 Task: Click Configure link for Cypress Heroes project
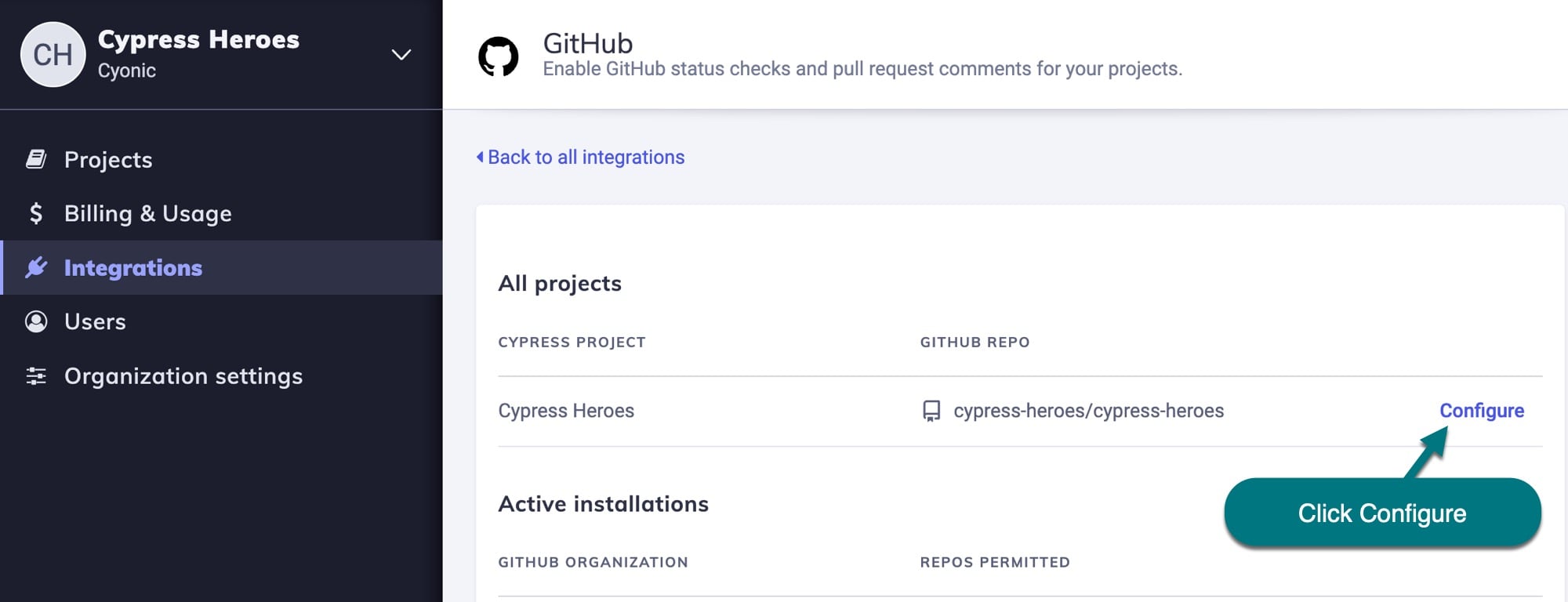tap(1481, 411)
